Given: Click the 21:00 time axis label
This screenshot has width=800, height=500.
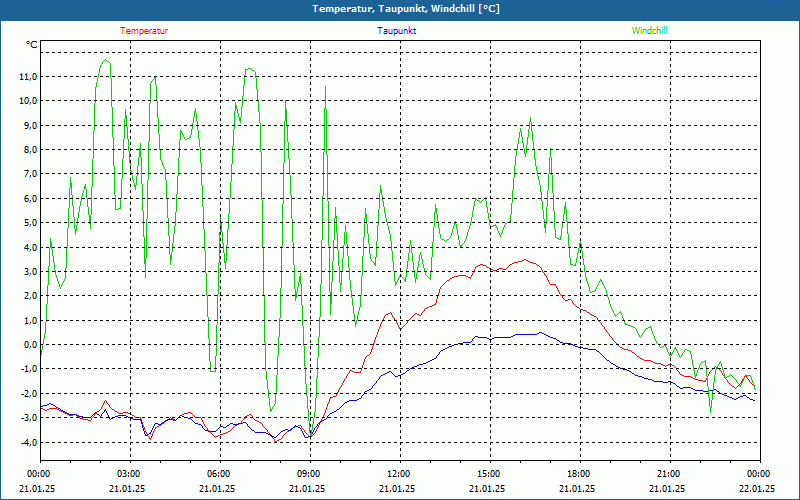Looking at the screenshot, I should click(x=667, y=473).
